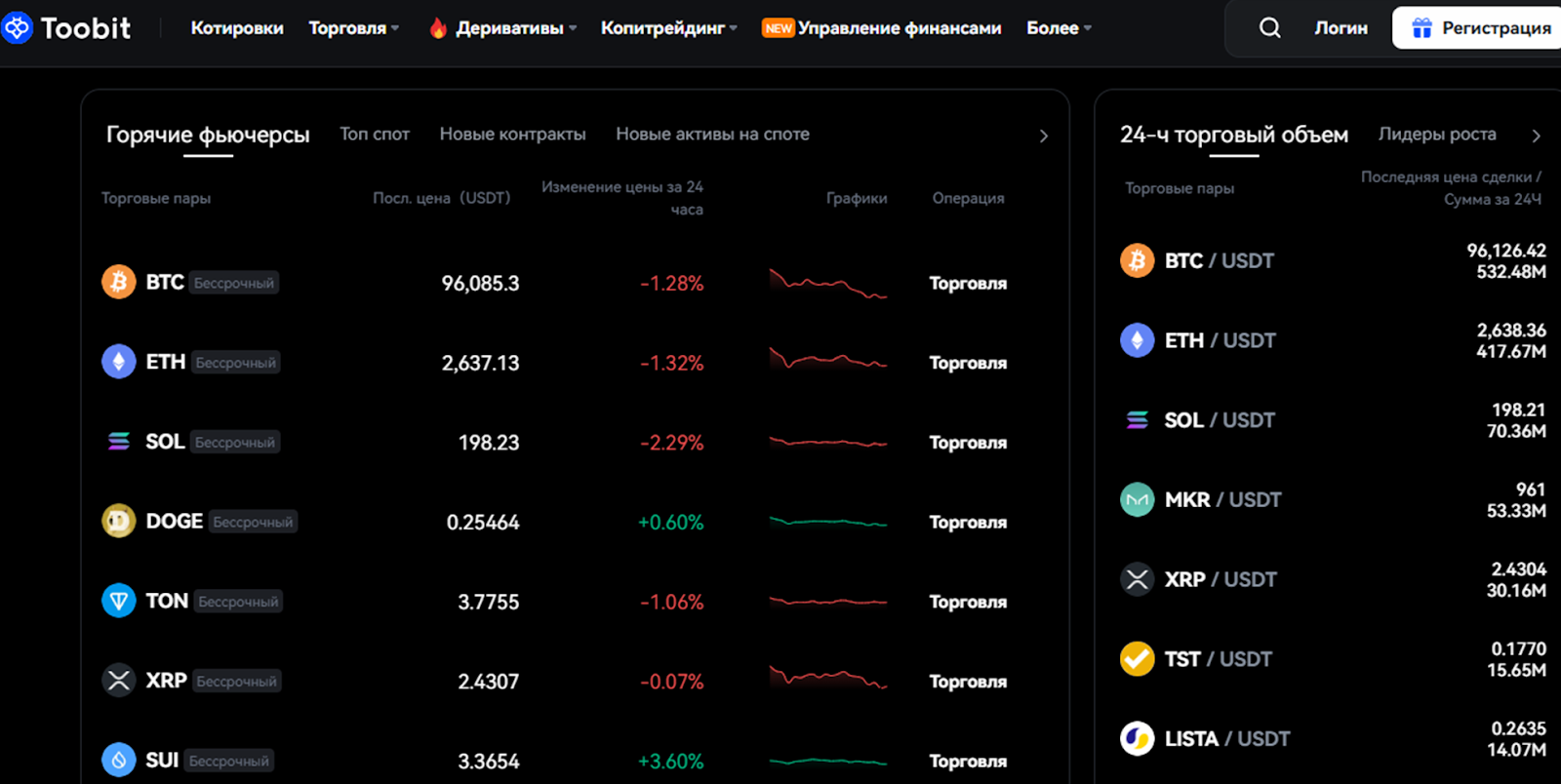Click the Toobit logo icon
Image resolution: width=1561 pixels, height=784 pixels.
point(17,28)
